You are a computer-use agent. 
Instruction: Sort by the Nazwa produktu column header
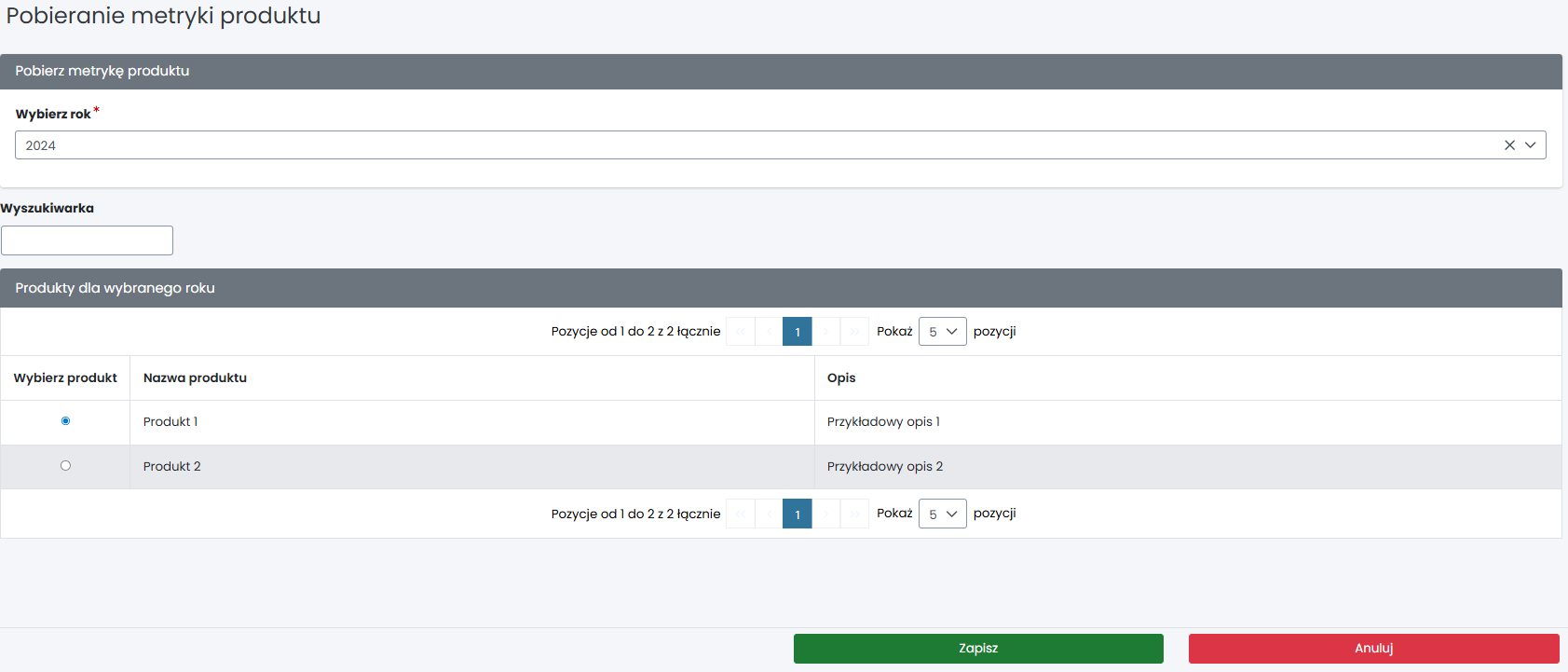pyautogui.click(x=195, y=377)
